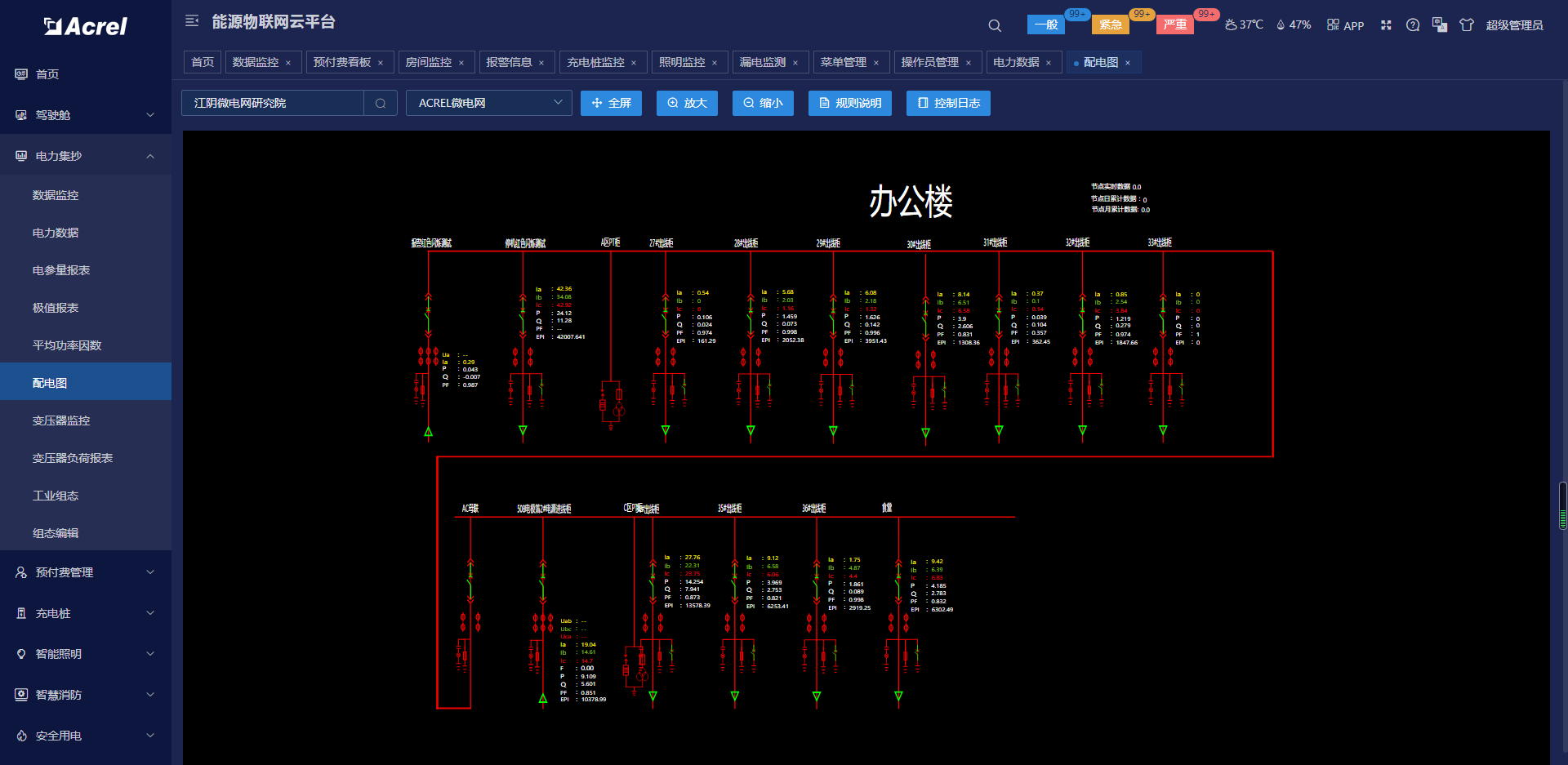Screen dimensions: 1568x765
Task: Open the 一般 alarm badge
Action: (1045, 24)
